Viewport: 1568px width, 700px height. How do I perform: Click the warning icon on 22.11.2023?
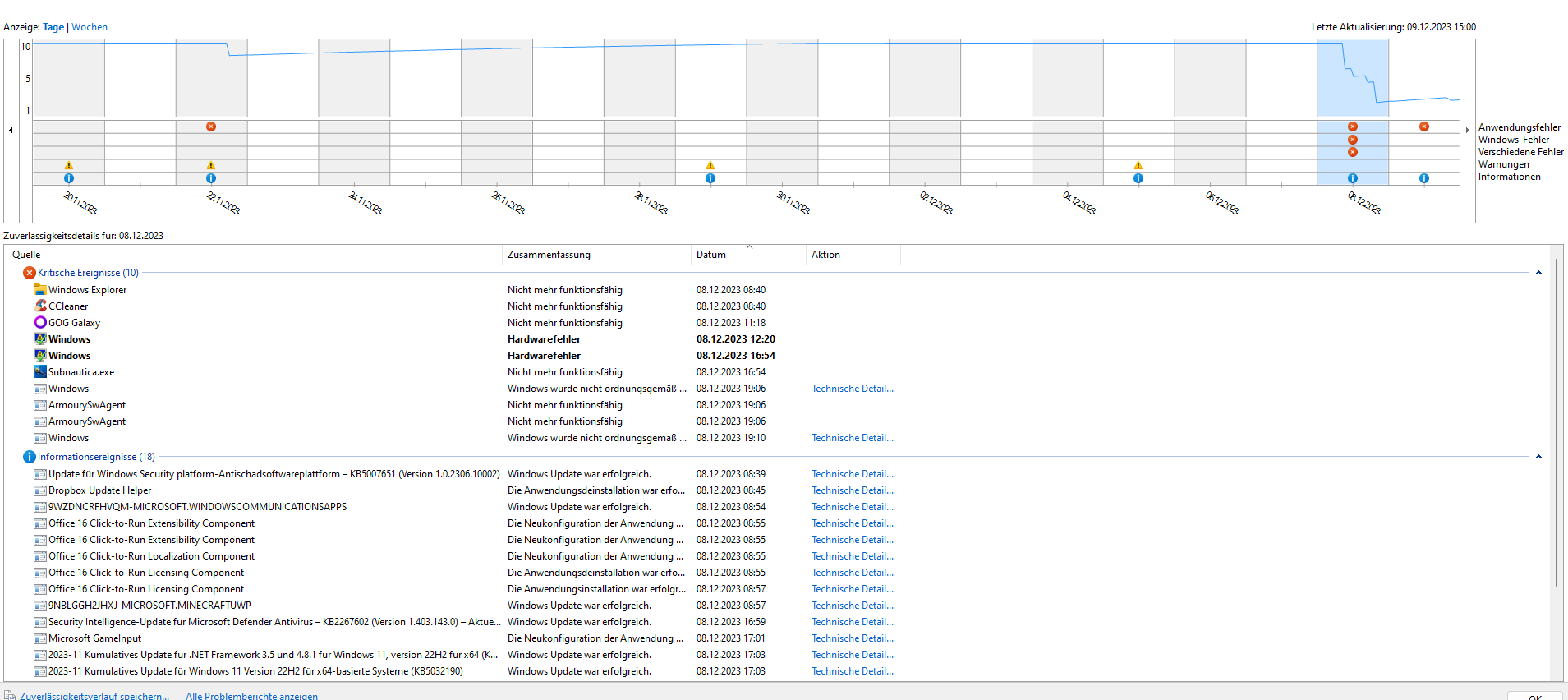211,165
